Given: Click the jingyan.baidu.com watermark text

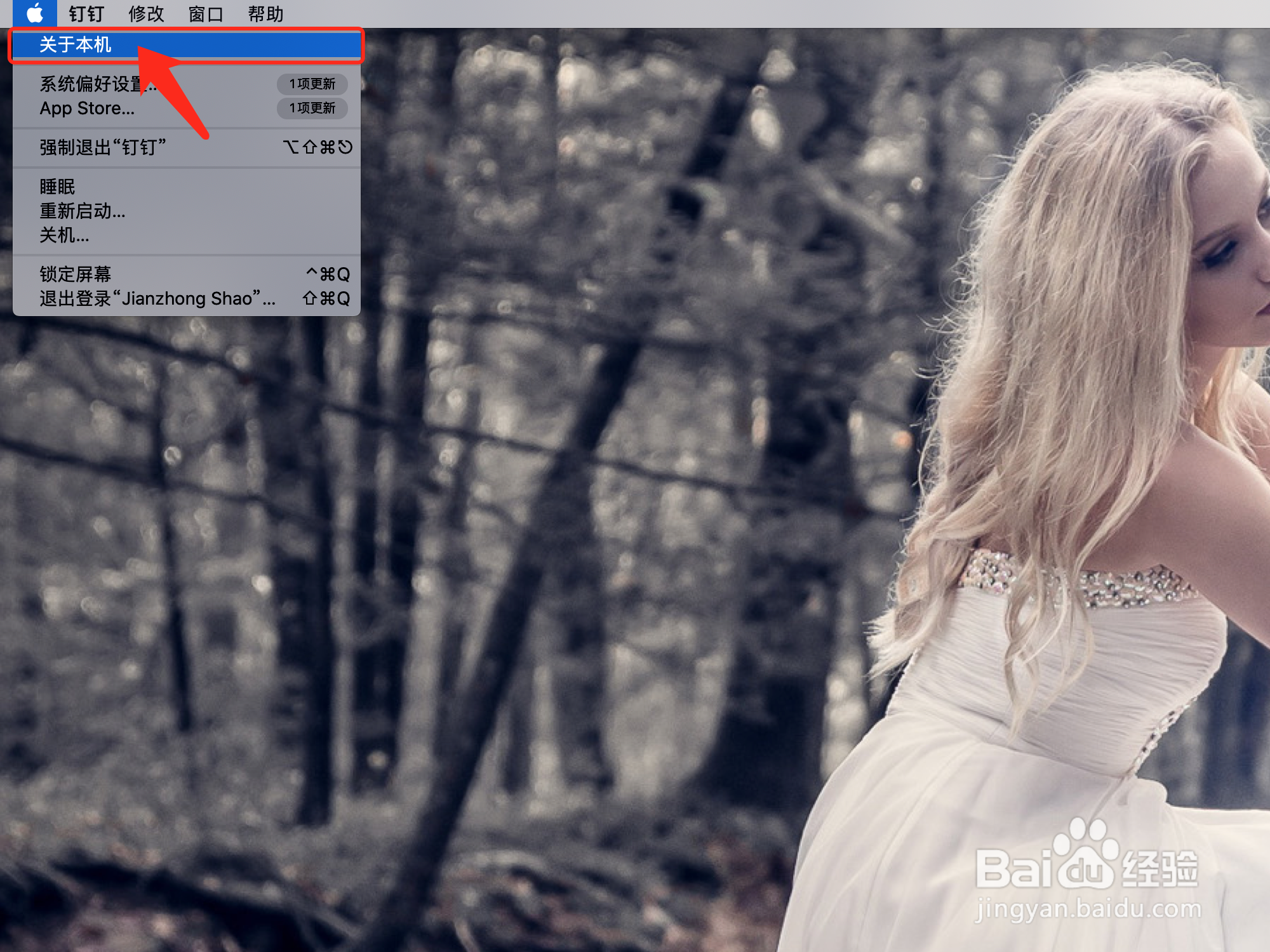Looking at the screenshot, I should coord(1088,909).
